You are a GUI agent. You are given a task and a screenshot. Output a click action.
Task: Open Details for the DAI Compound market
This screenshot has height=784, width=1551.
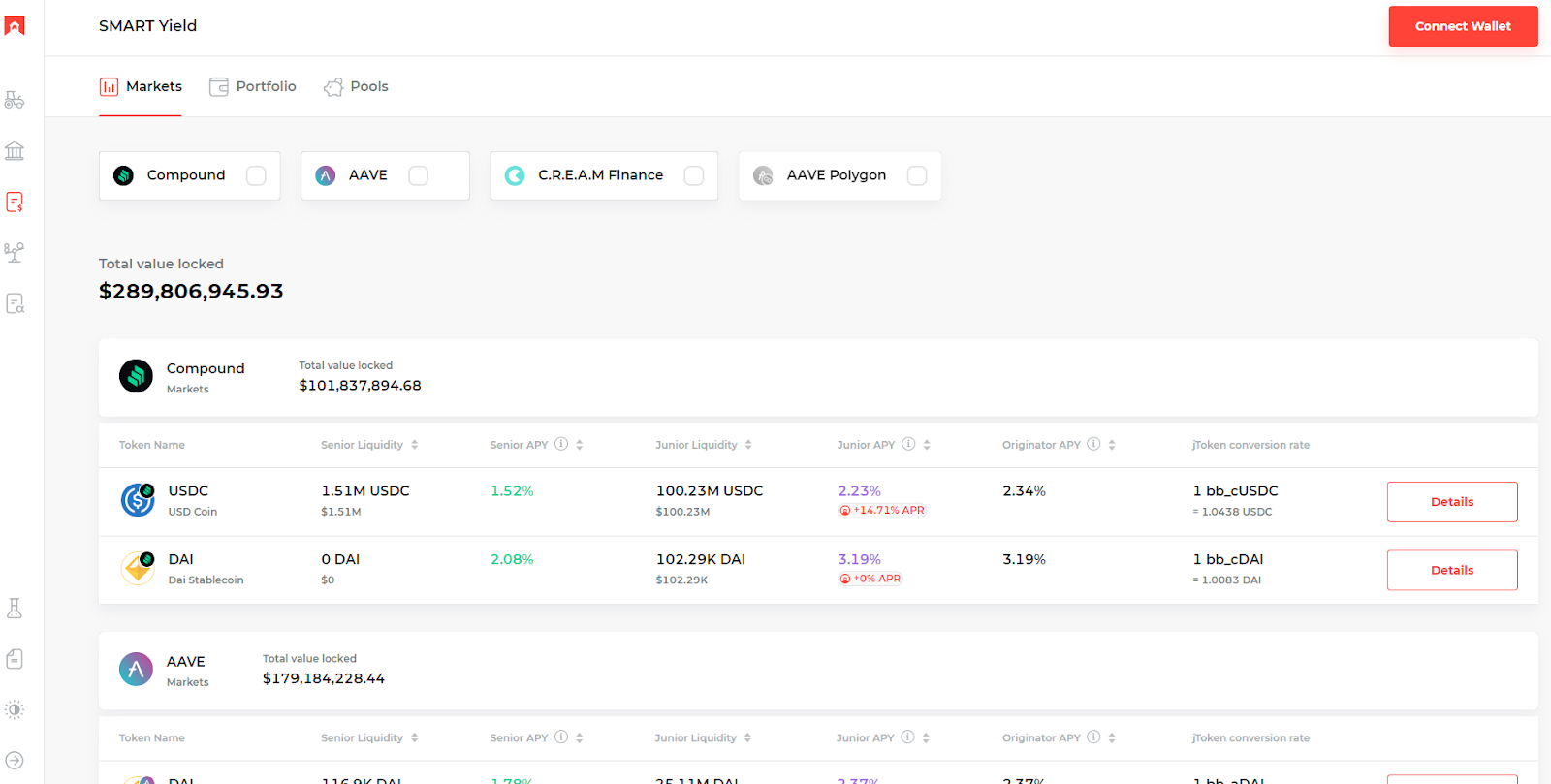tap(1451, 570)
